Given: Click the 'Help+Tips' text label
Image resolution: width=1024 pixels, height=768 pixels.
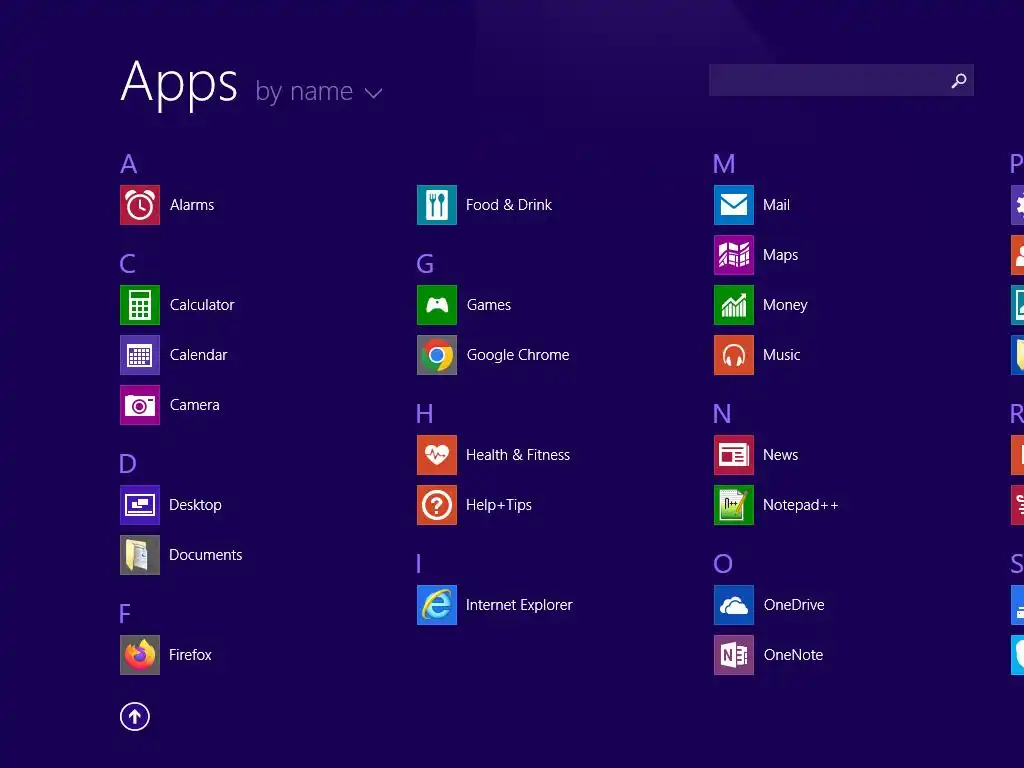Looking at the screenshot, I should pyautogui.click(x=499, y=505).
